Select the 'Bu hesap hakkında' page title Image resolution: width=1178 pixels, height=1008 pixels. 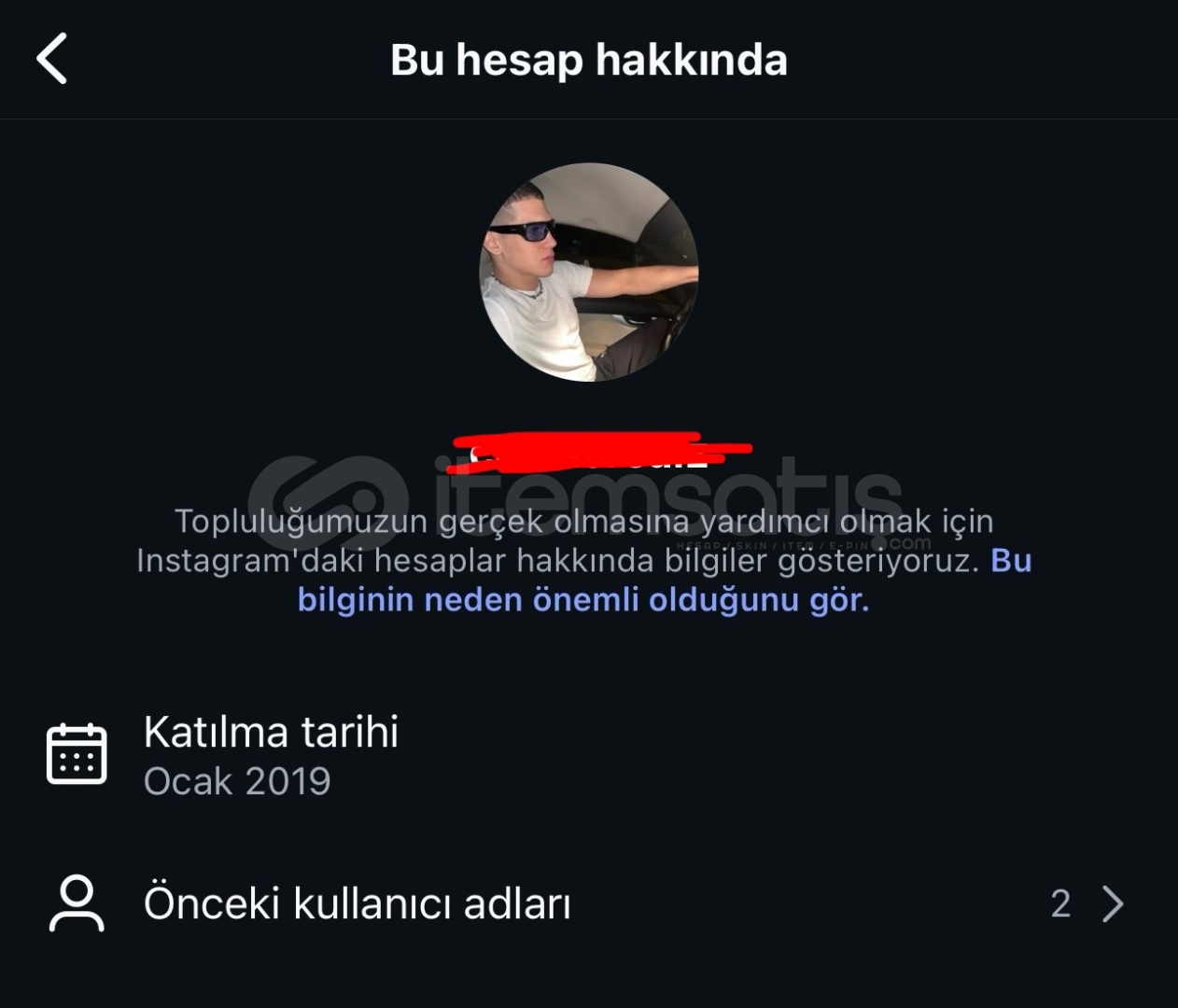point(589,60)
